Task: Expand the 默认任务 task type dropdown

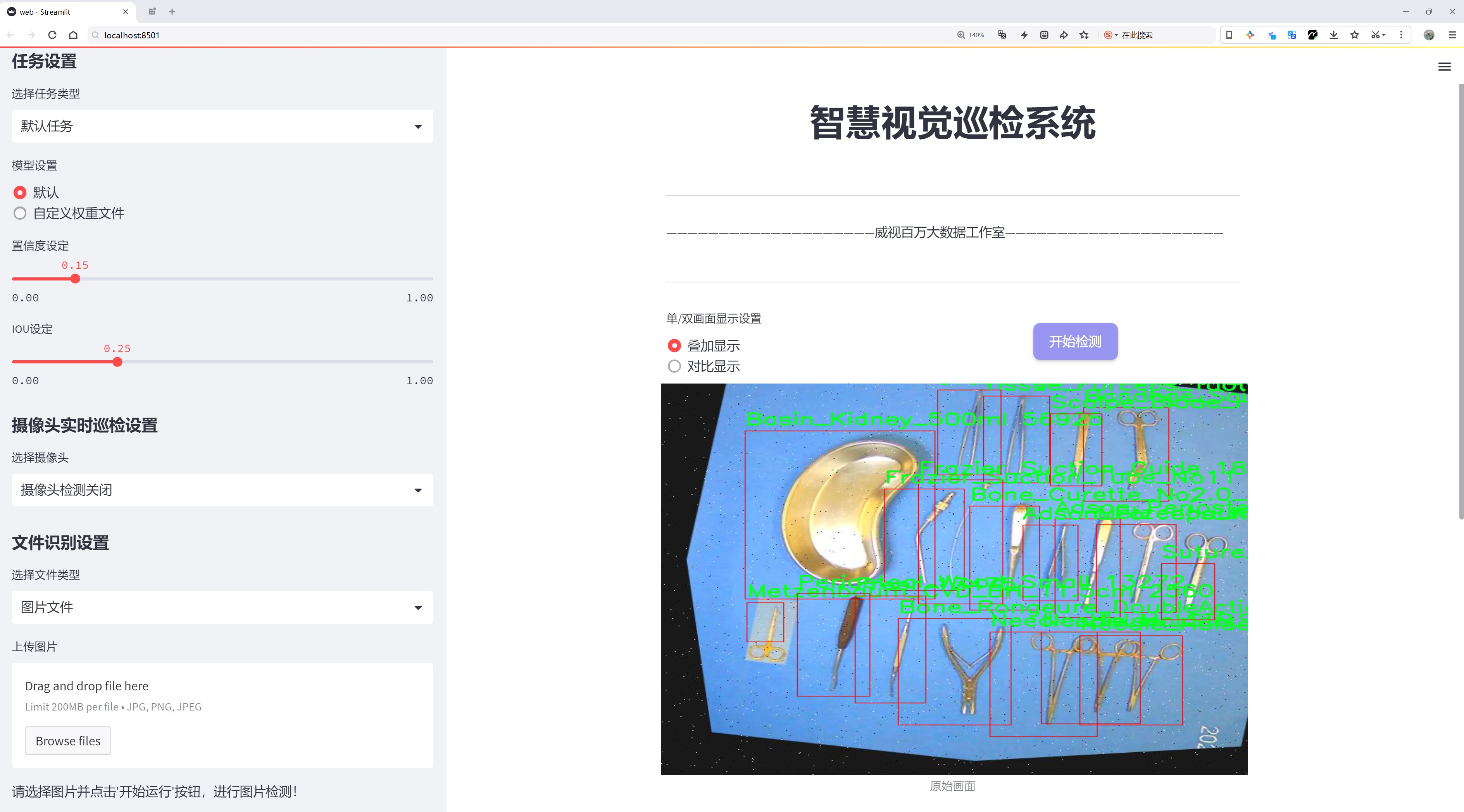Action: (222, 126)
